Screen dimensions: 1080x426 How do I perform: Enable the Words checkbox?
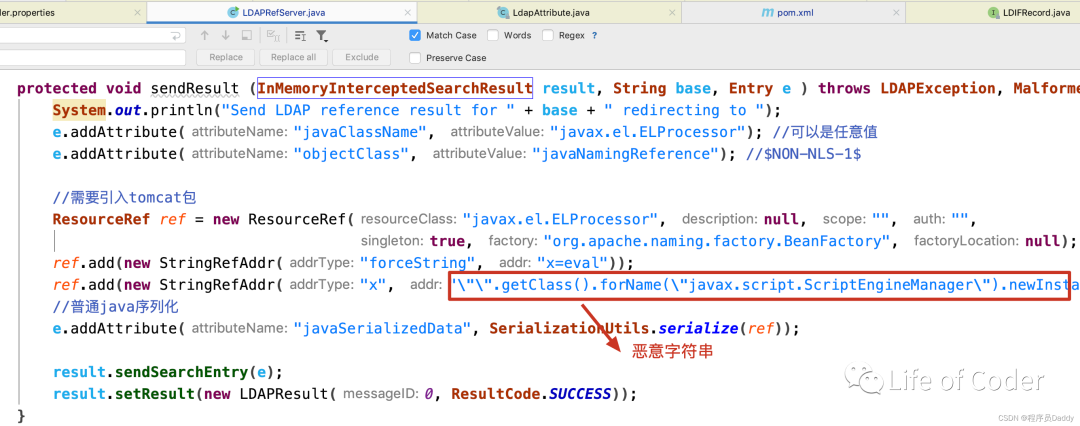pos(492,35)
